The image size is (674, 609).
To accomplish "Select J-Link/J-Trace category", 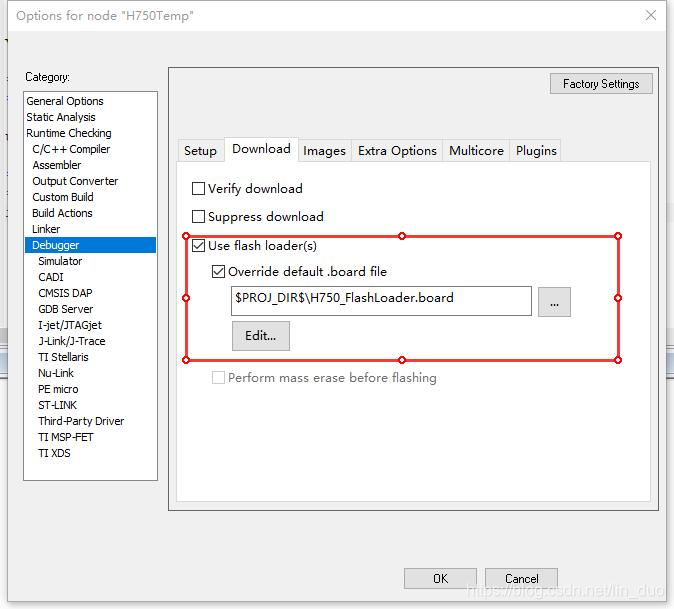I will (x=90, y=341).
